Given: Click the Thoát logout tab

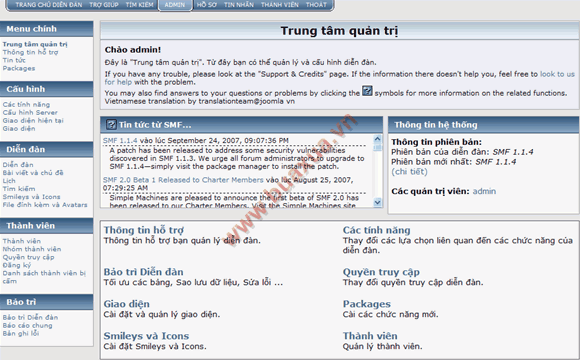Looking at the screenshot, I should (316, 5).
